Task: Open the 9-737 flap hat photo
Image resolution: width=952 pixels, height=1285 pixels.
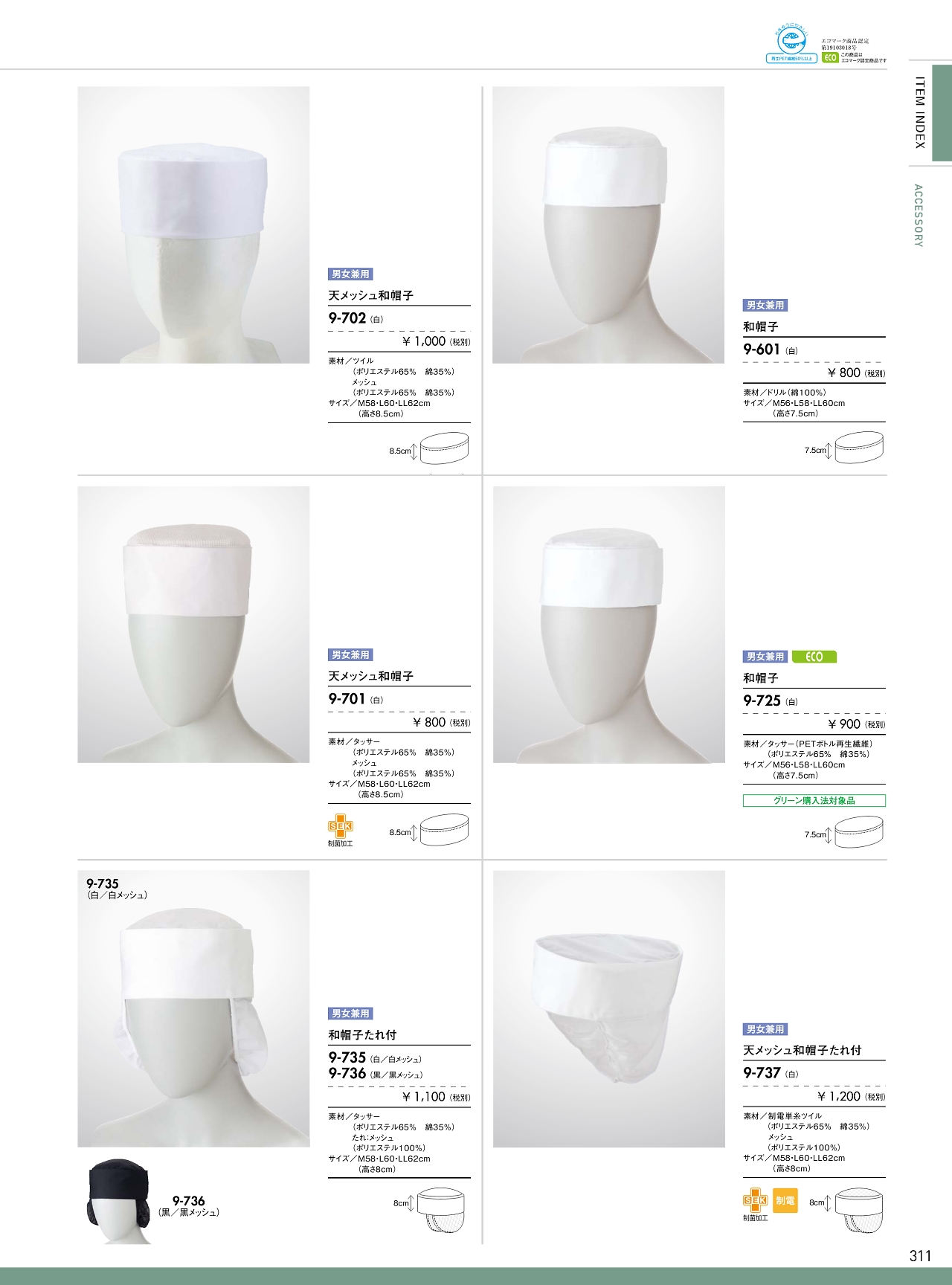Action: pyautogui.click(x=609, y=1008)
